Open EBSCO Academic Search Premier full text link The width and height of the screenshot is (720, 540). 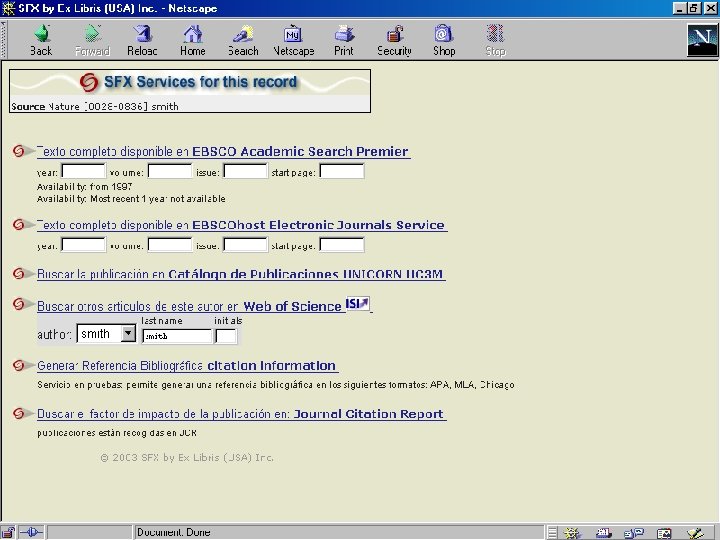pos(223,152)
